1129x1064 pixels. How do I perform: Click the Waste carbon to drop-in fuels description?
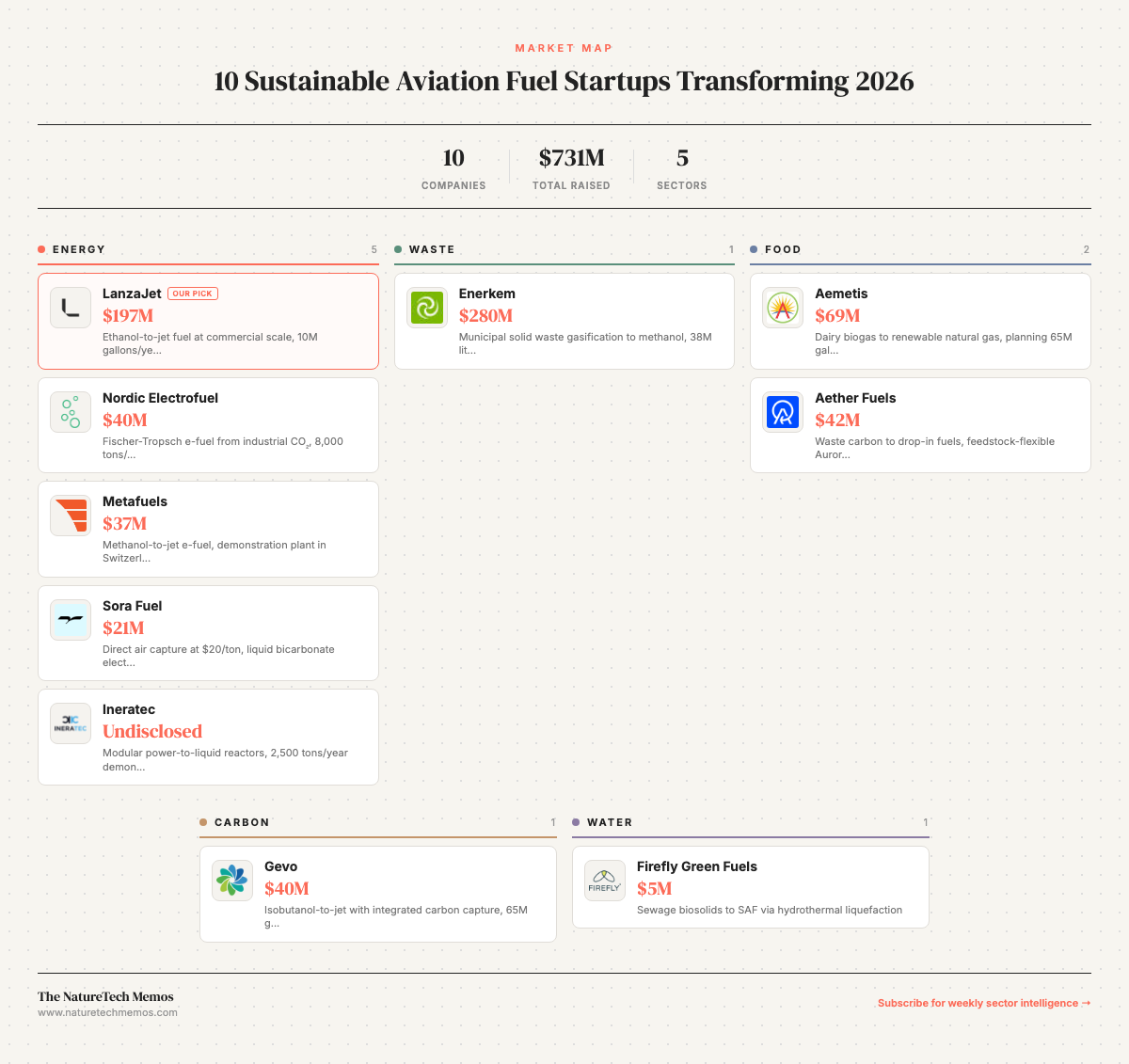coord(934,448)
